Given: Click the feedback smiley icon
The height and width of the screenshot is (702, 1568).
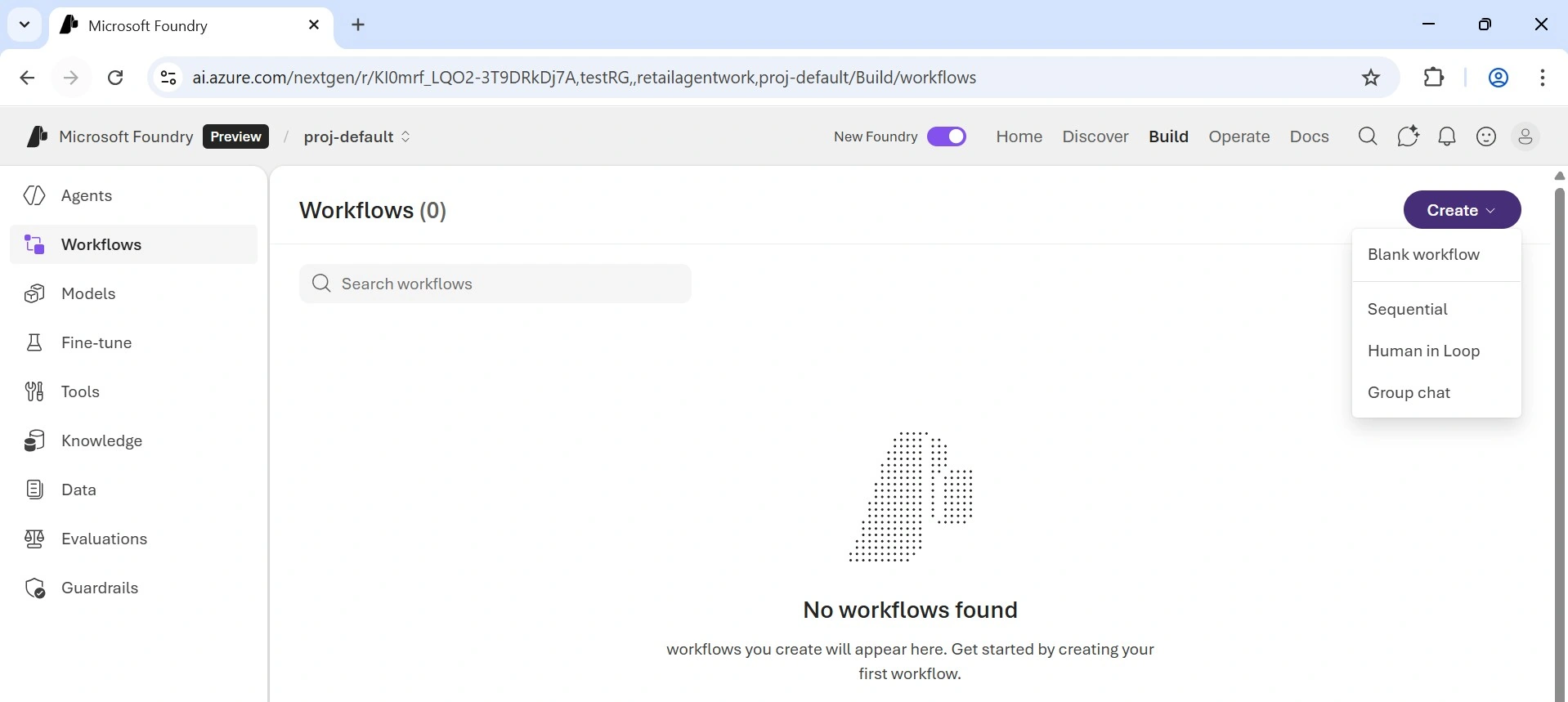Looking at the screenshot, I should (x=1486, y=136).
